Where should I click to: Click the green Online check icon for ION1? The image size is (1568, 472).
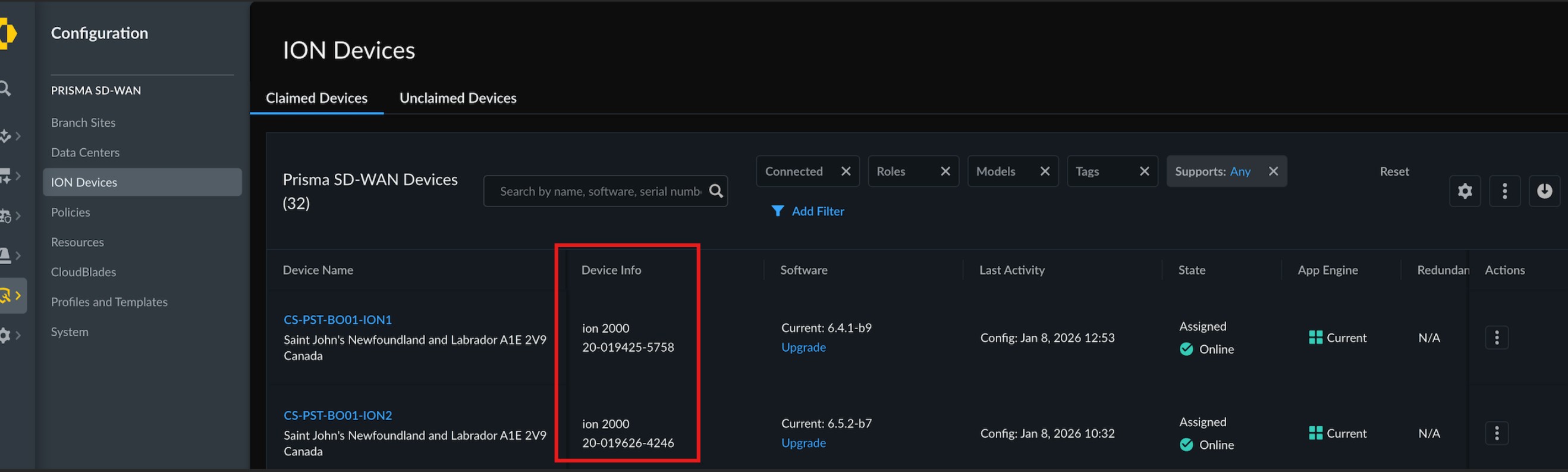[1186, 349]
